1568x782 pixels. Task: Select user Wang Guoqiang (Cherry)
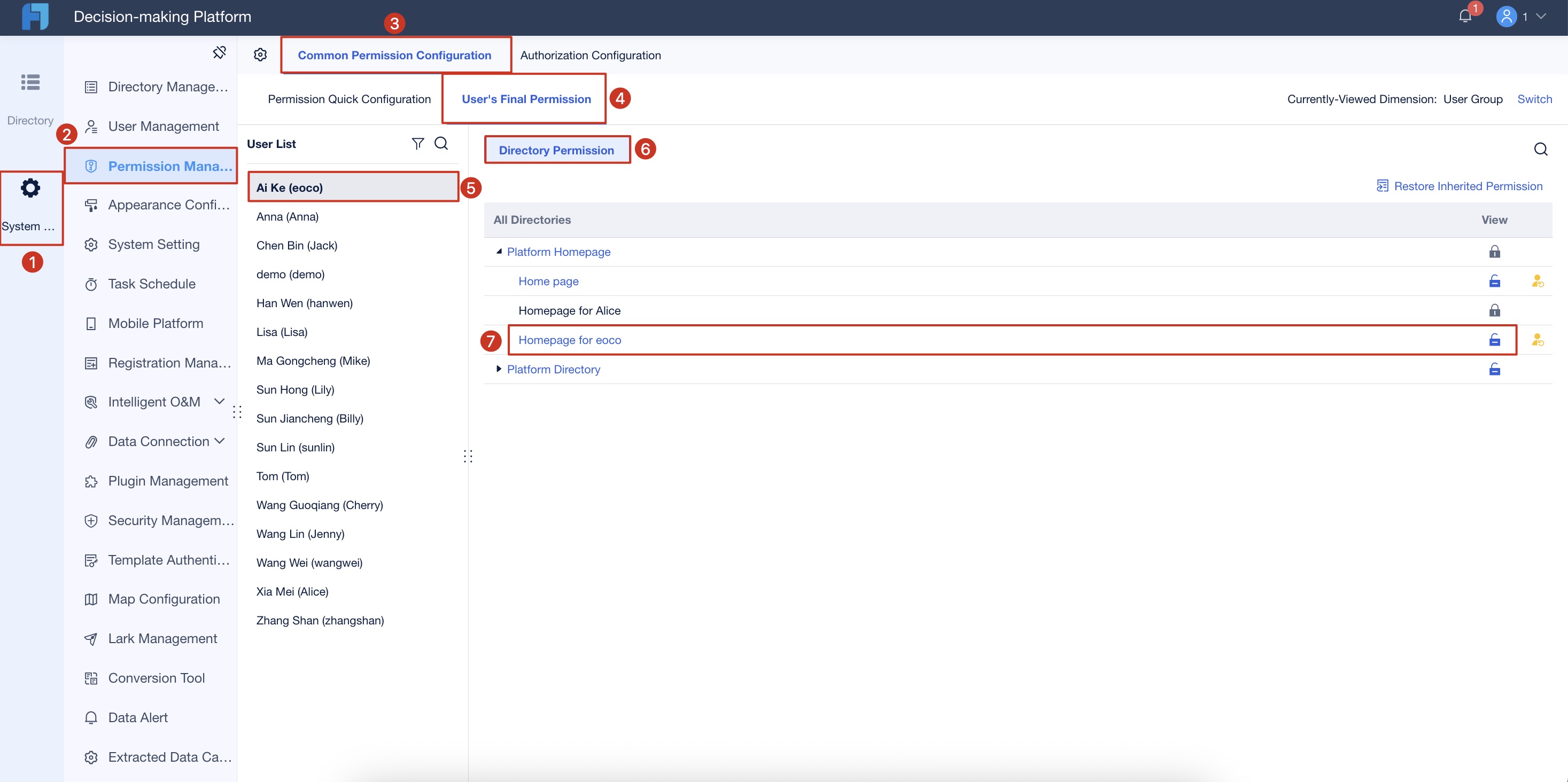(x=353, y=505)
